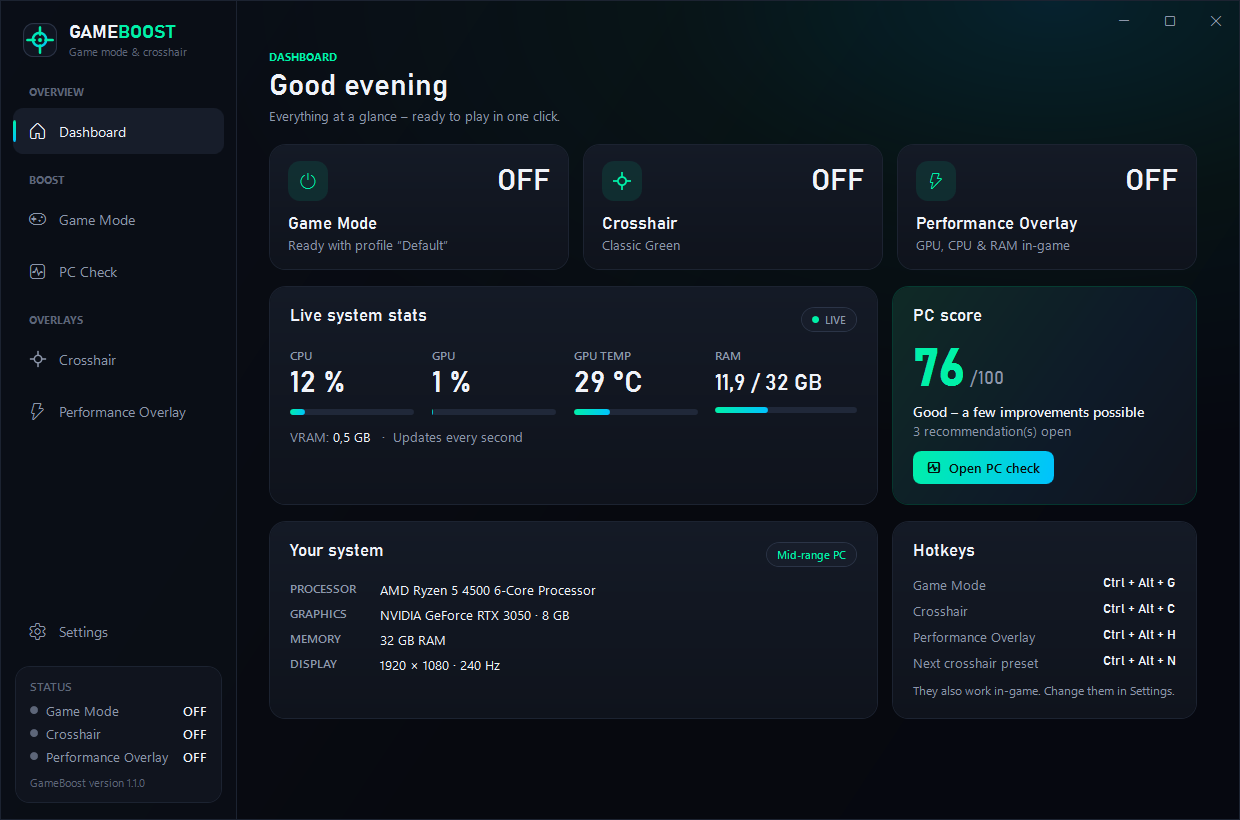Click the "1 %" GPU value
Viewport: 1240px width, 820px height.
pos(451,382)
